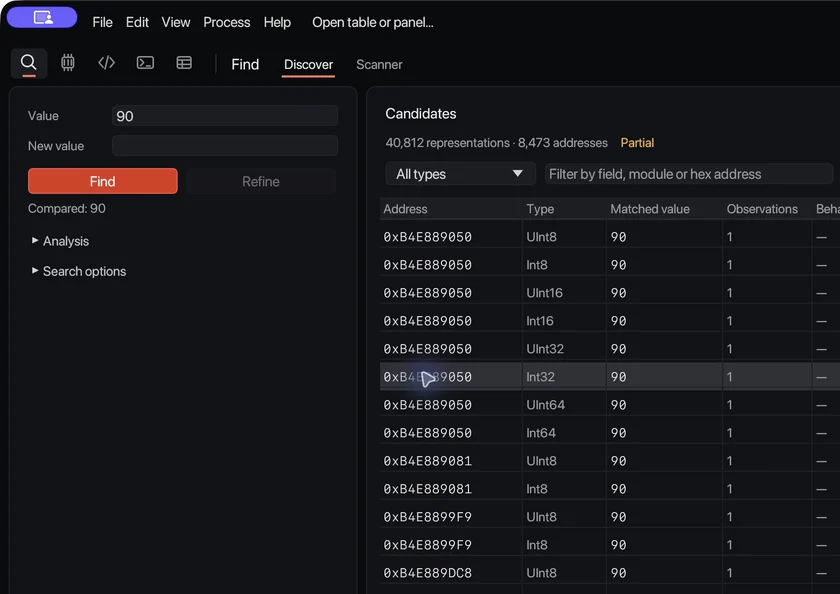Click the Filter by field, module or hex address box

[x=689, y=174]
